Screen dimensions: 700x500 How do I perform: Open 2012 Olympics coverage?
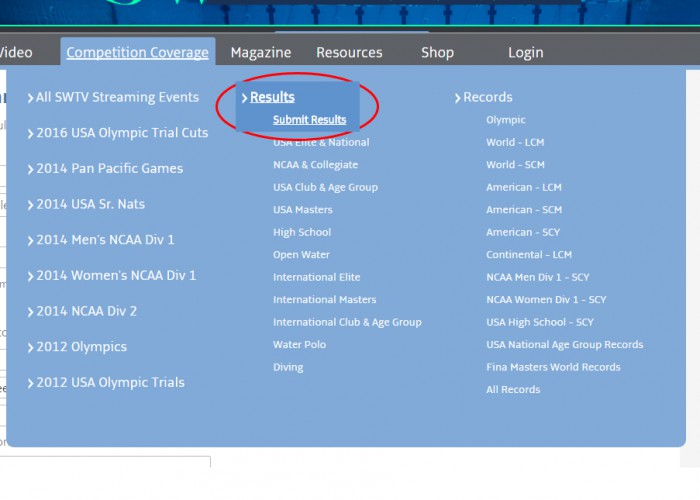click(x=81, y=347)
